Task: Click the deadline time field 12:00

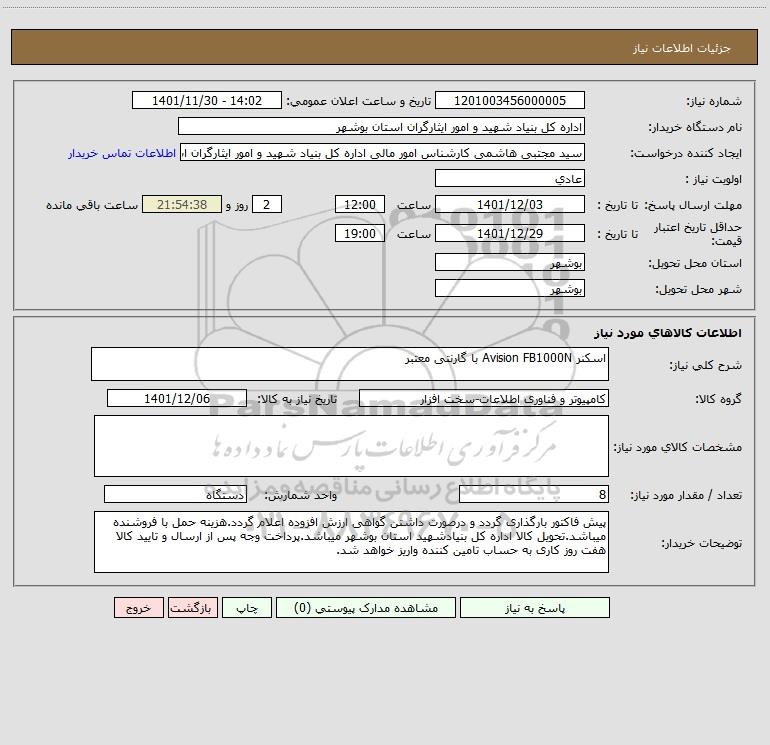Action: pos(359,204)
